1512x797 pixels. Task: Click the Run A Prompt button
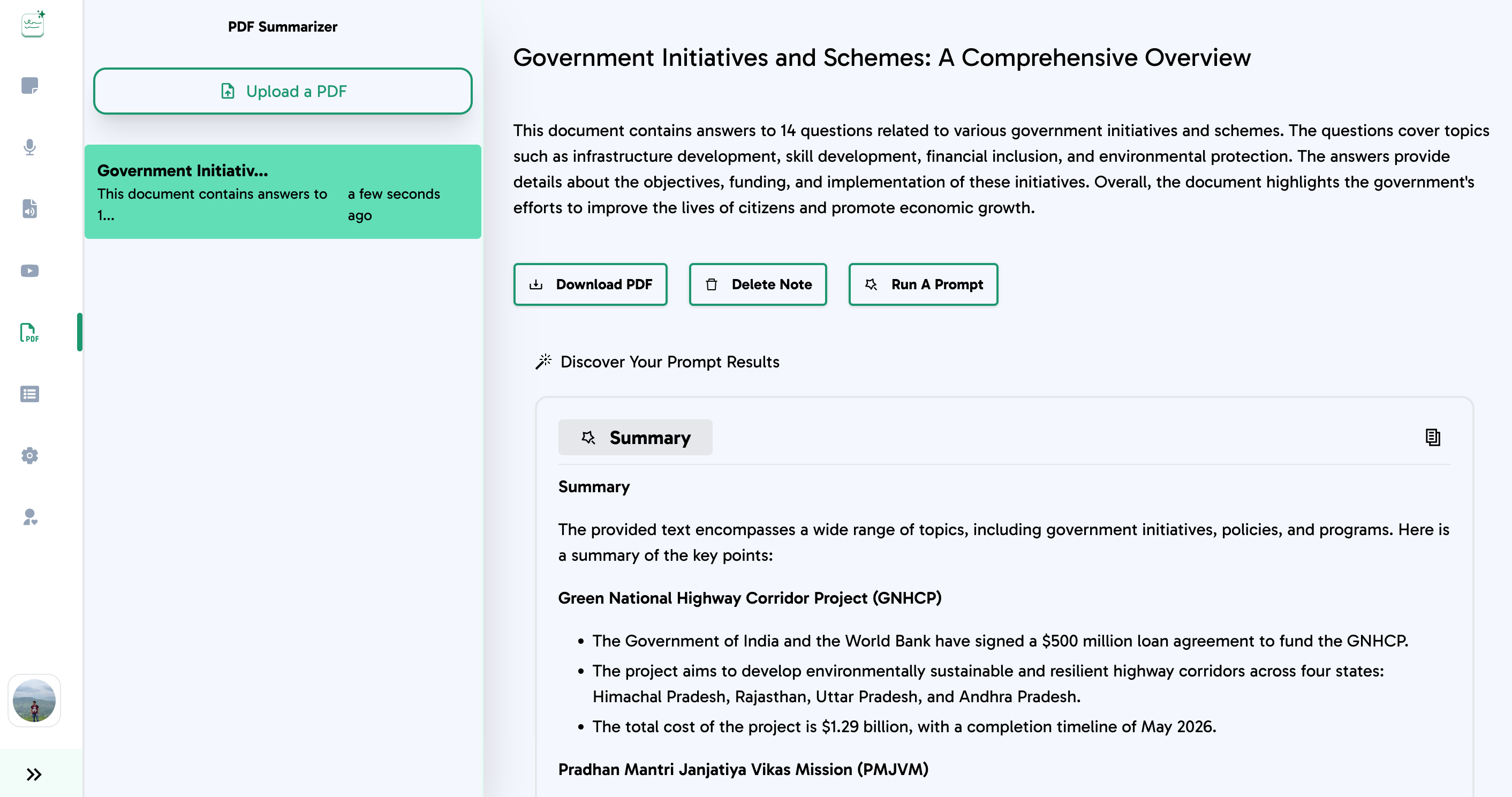923,284
